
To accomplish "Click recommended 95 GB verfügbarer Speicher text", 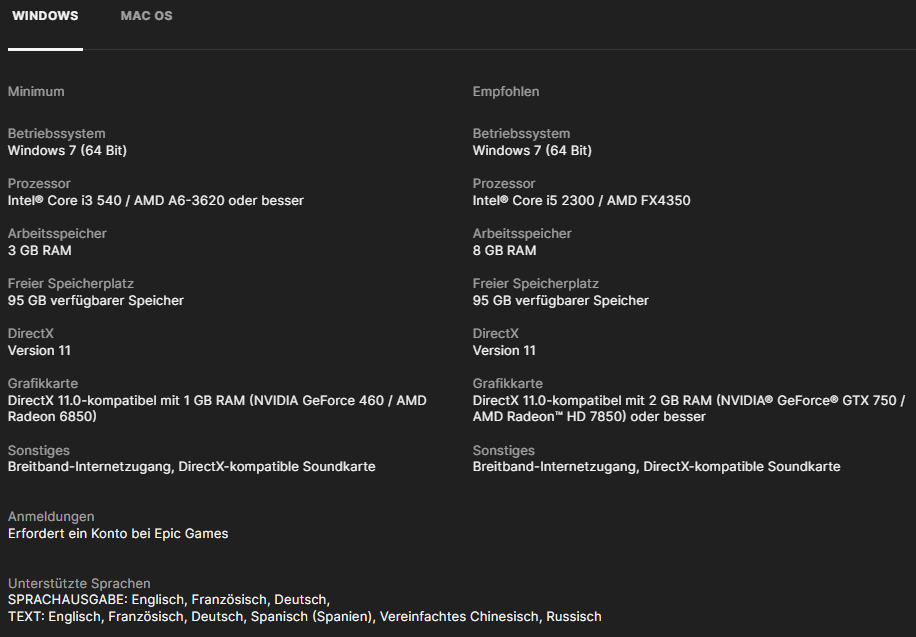I will pos(561,300).
